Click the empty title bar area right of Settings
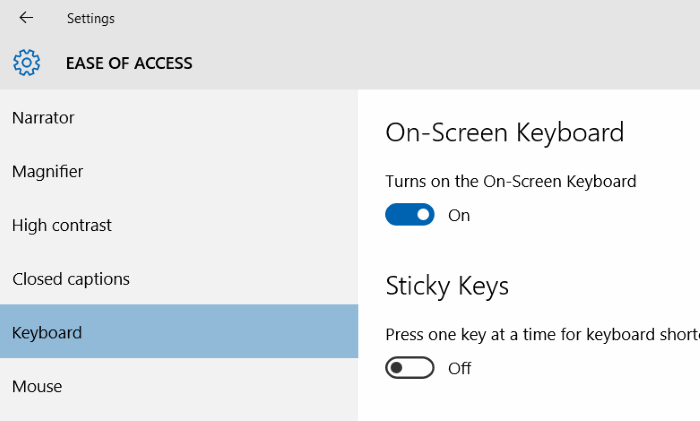Screen dimensions: 700x421 (400, 18)
